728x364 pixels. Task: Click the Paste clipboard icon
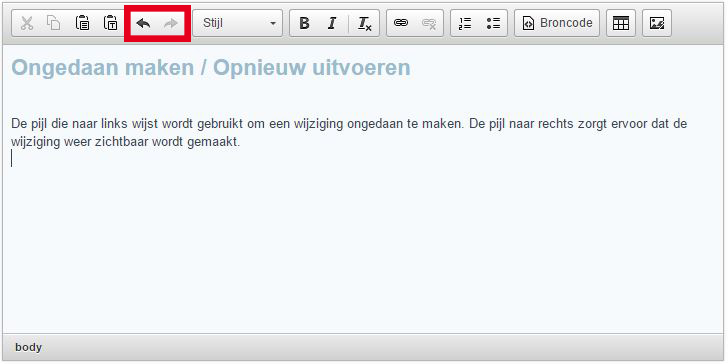(x=83, y=23)
